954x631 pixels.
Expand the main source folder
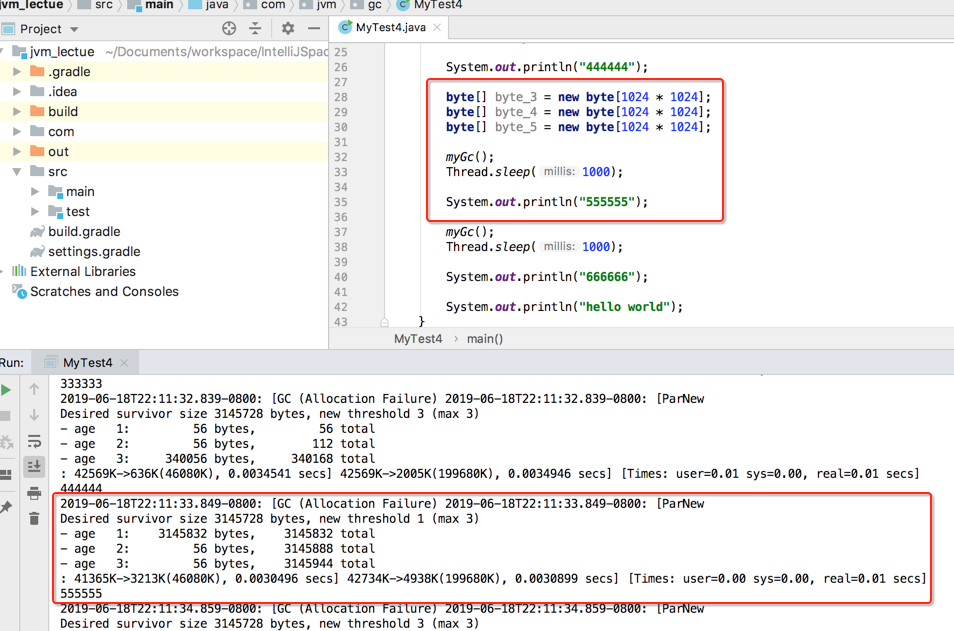click(x=35, y=192)
